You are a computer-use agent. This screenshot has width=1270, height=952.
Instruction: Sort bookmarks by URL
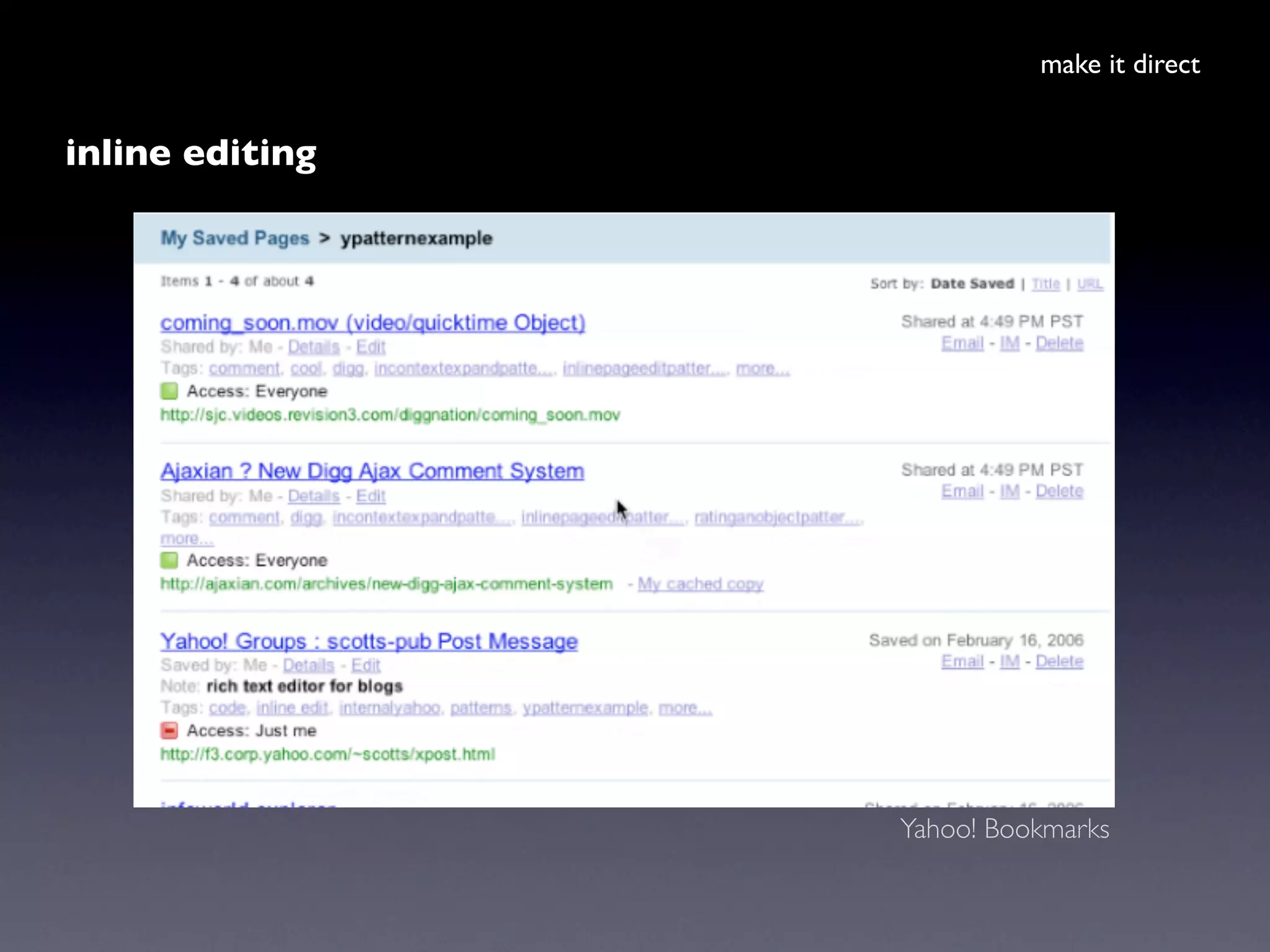pos(1090,284)
